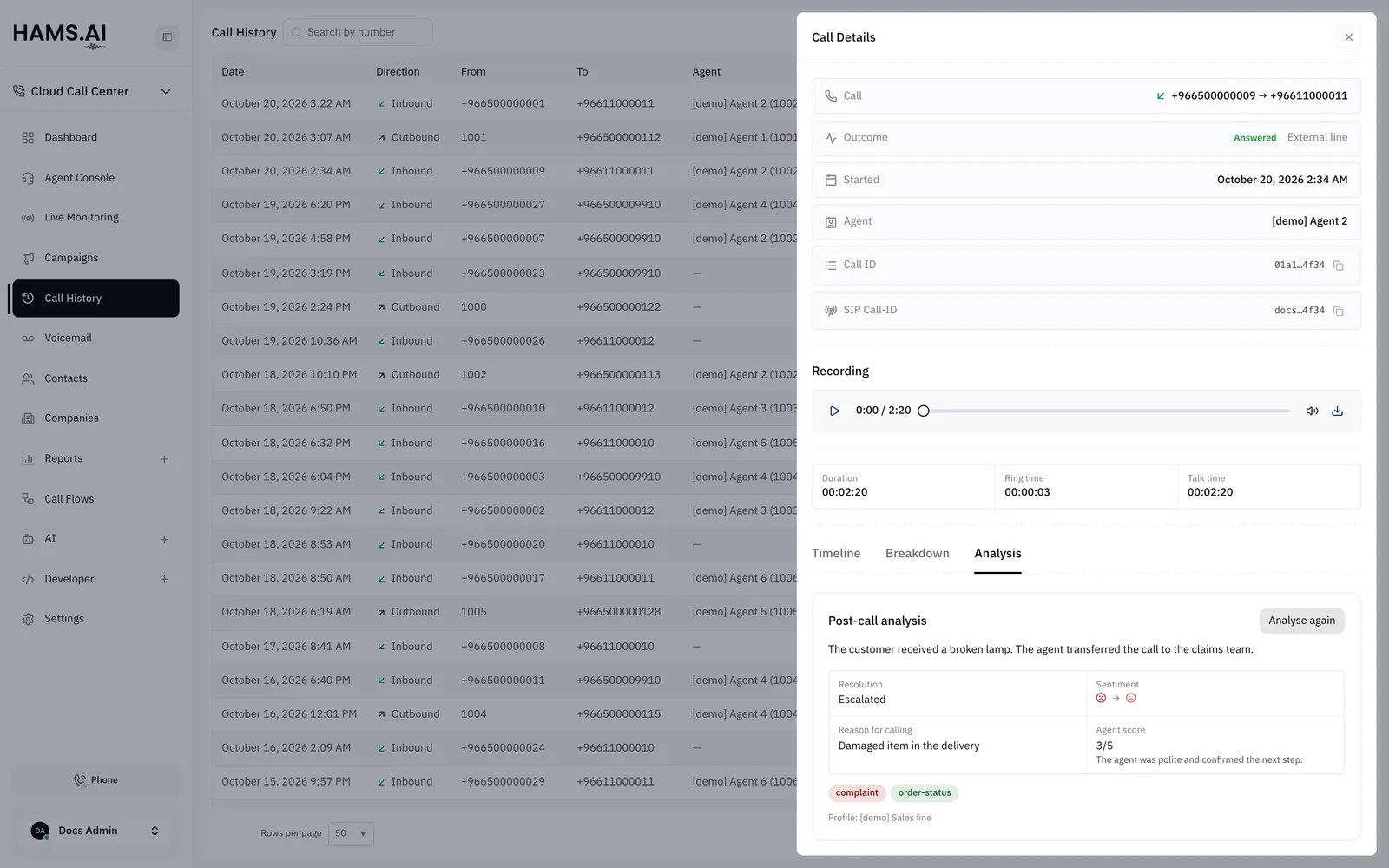Expand the Reports section
The image size is (1389, 868).
[164, 459]
